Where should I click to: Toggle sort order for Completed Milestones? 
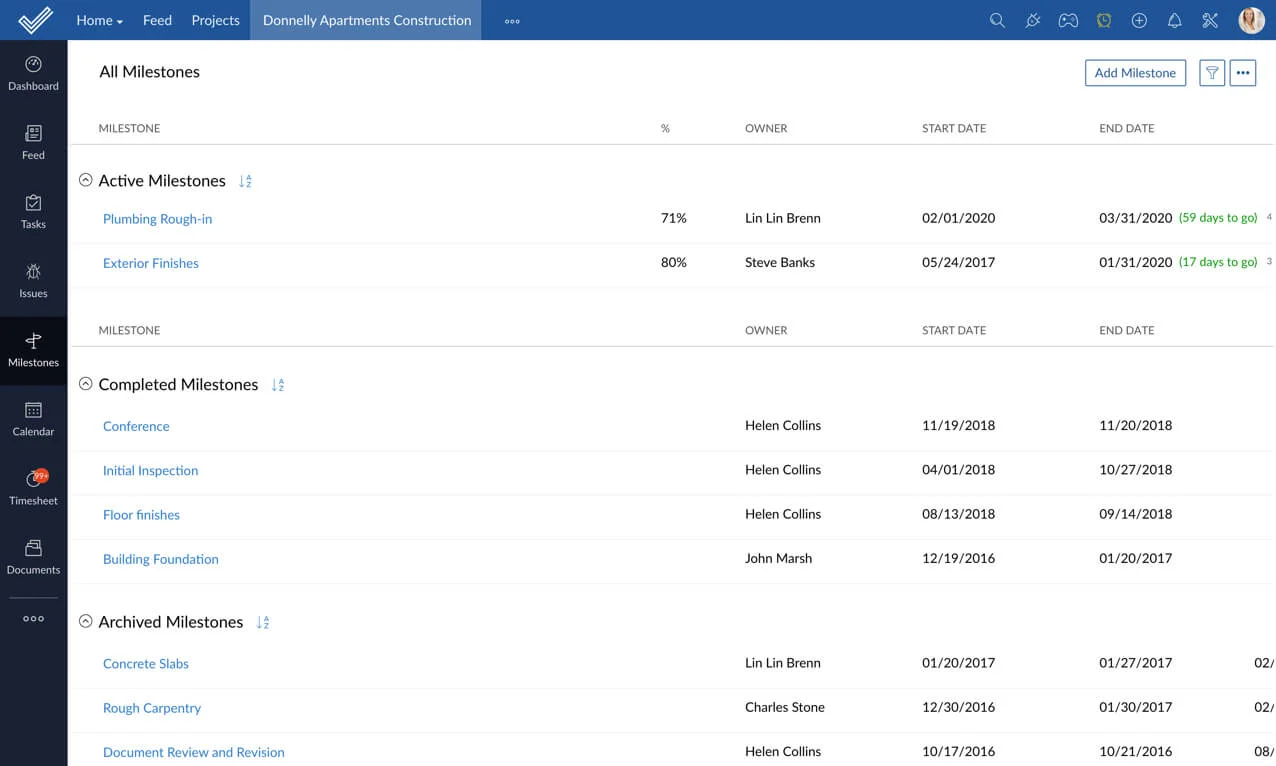click(278, 385)
